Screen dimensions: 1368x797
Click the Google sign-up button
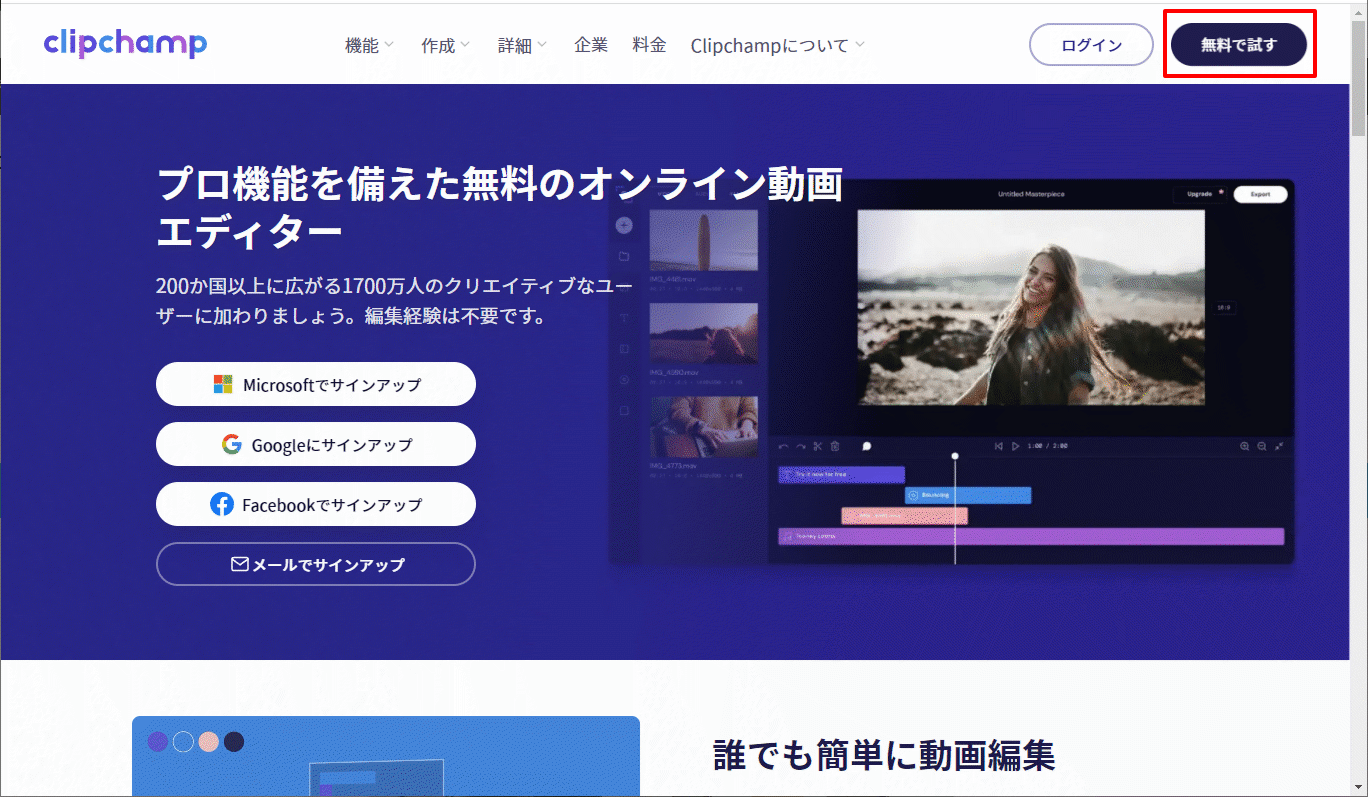(315, 444)
